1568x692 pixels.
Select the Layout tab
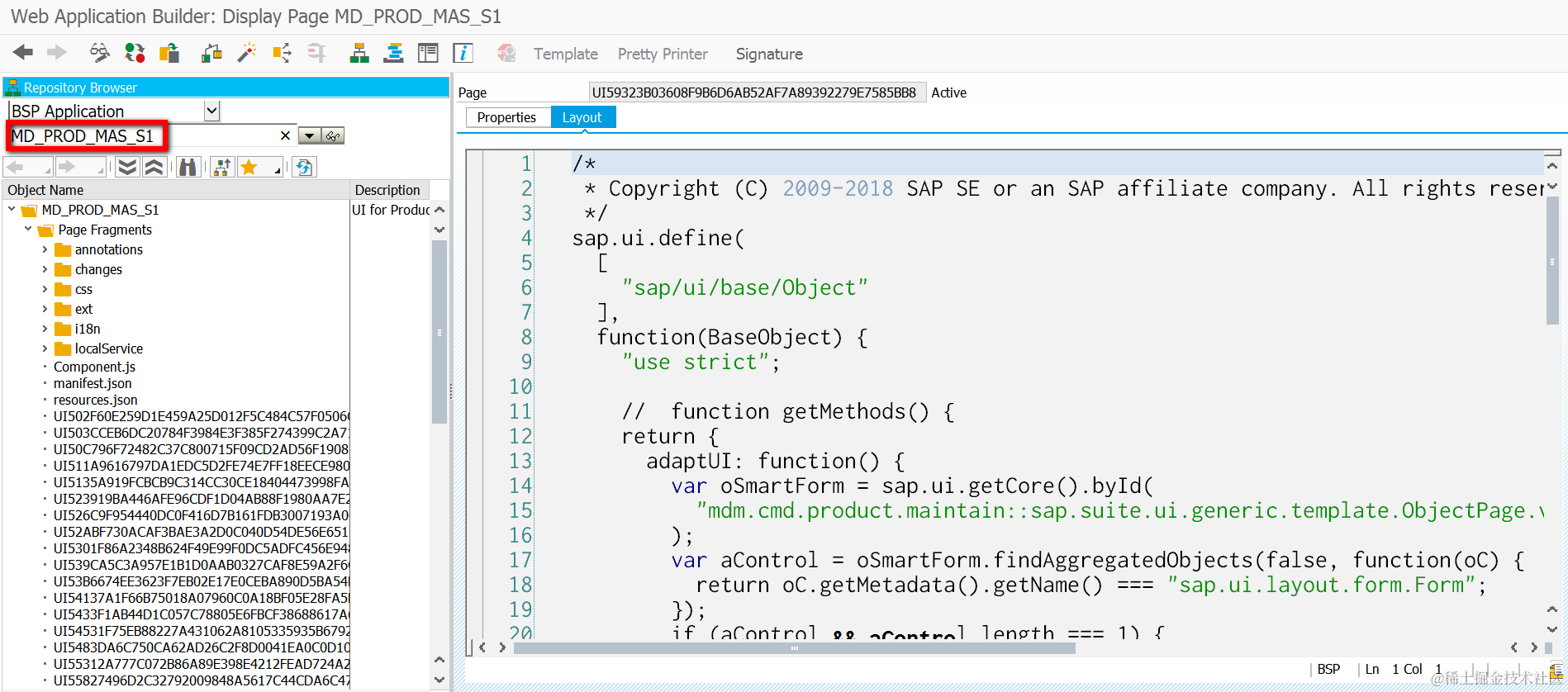[582, 117]
